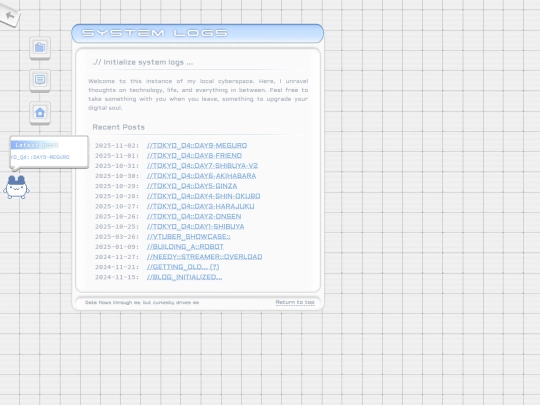The height and width of the screenshot is (405, 540).
Task: Open //BLOG_INITIALIZED... post
Action: pos(185,277)
